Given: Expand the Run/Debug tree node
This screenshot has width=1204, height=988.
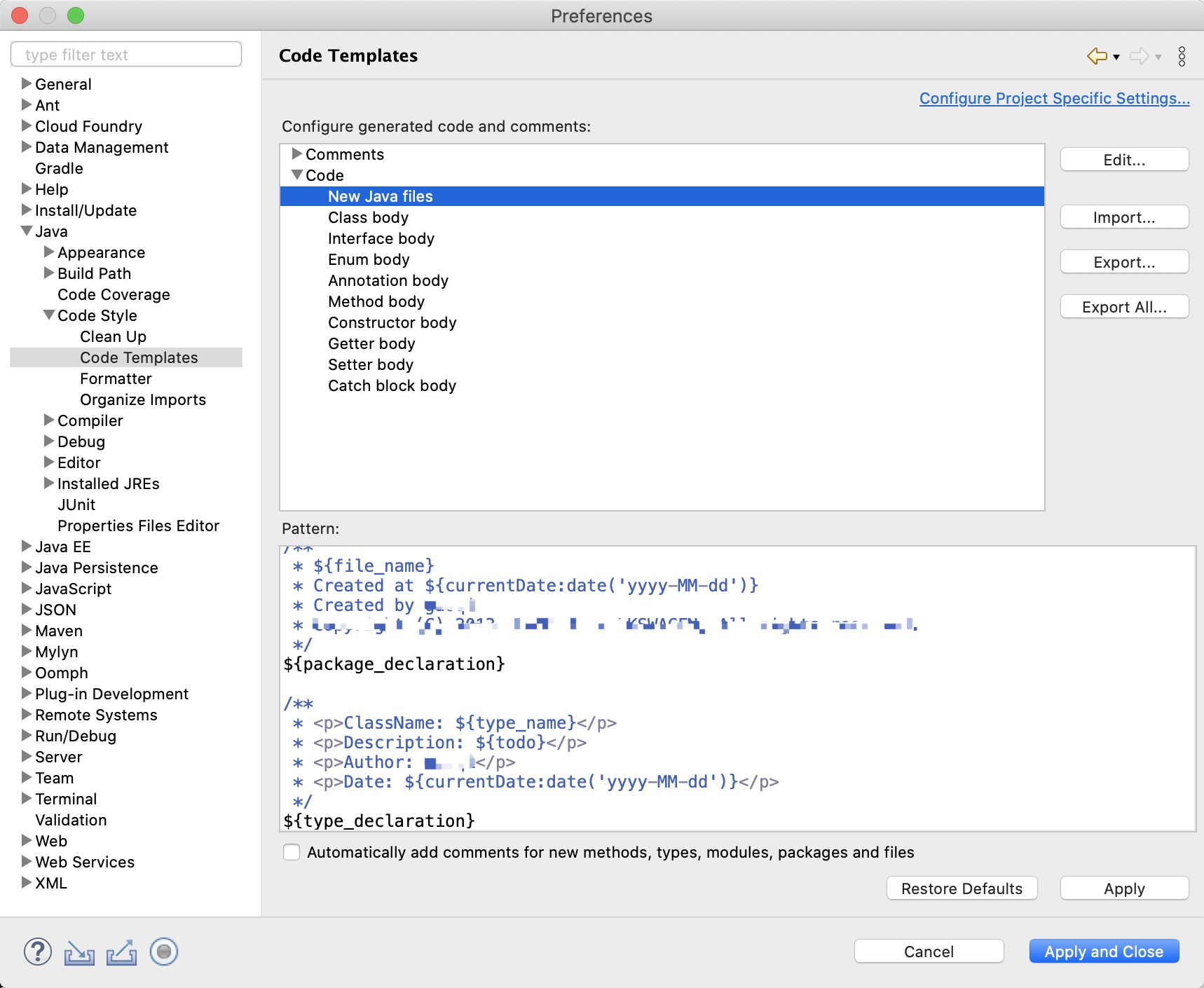Looking at the screenshot, I should [27, 735].
